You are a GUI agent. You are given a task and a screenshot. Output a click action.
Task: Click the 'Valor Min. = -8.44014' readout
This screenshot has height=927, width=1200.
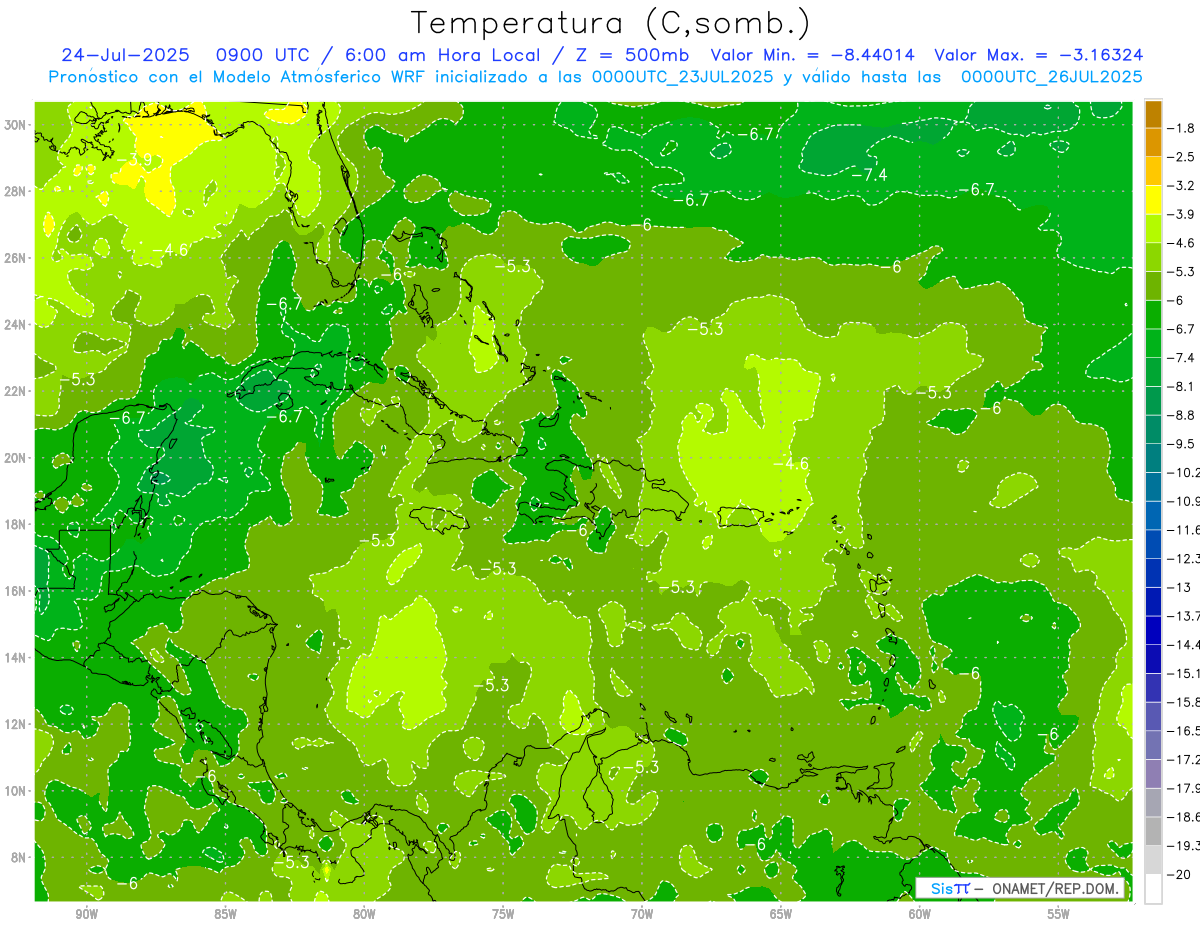(815, 55)
